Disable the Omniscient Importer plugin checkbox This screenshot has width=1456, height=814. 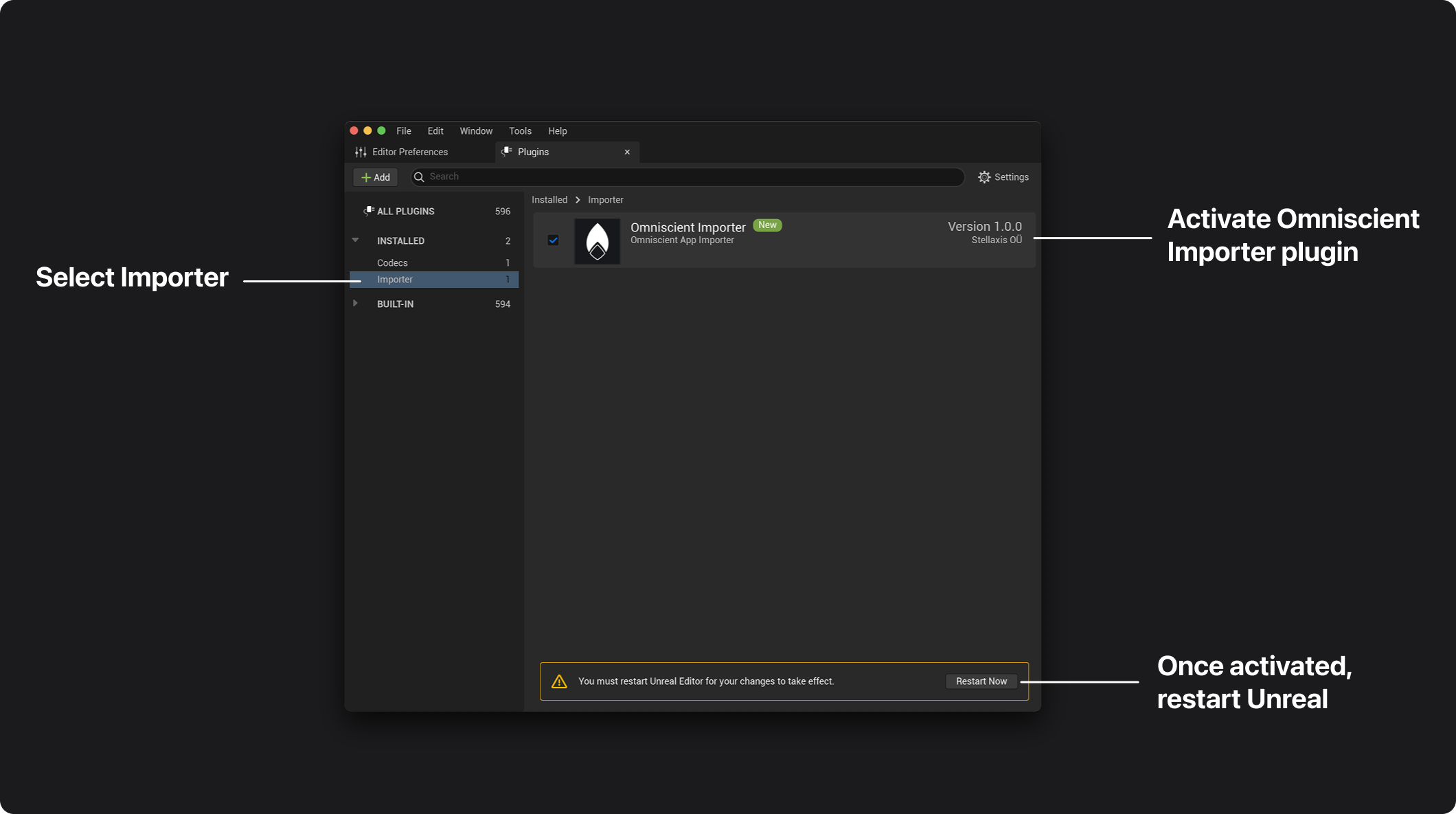click(554, 240)
